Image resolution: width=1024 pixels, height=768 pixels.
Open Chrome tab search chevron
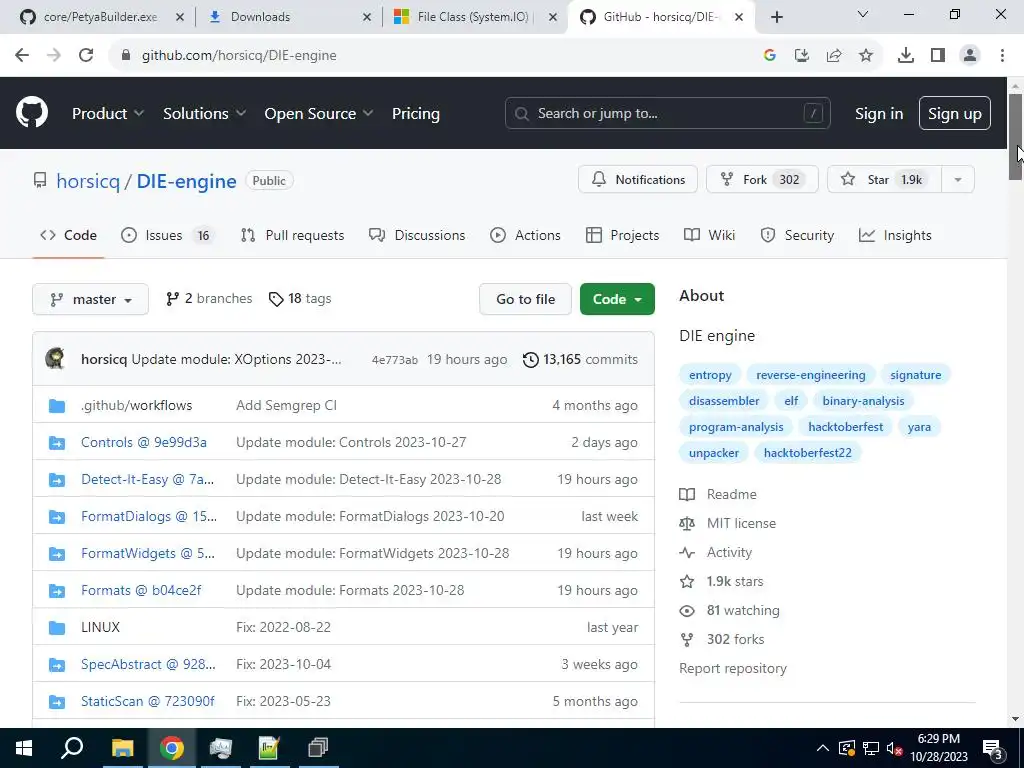pos(863,14)
